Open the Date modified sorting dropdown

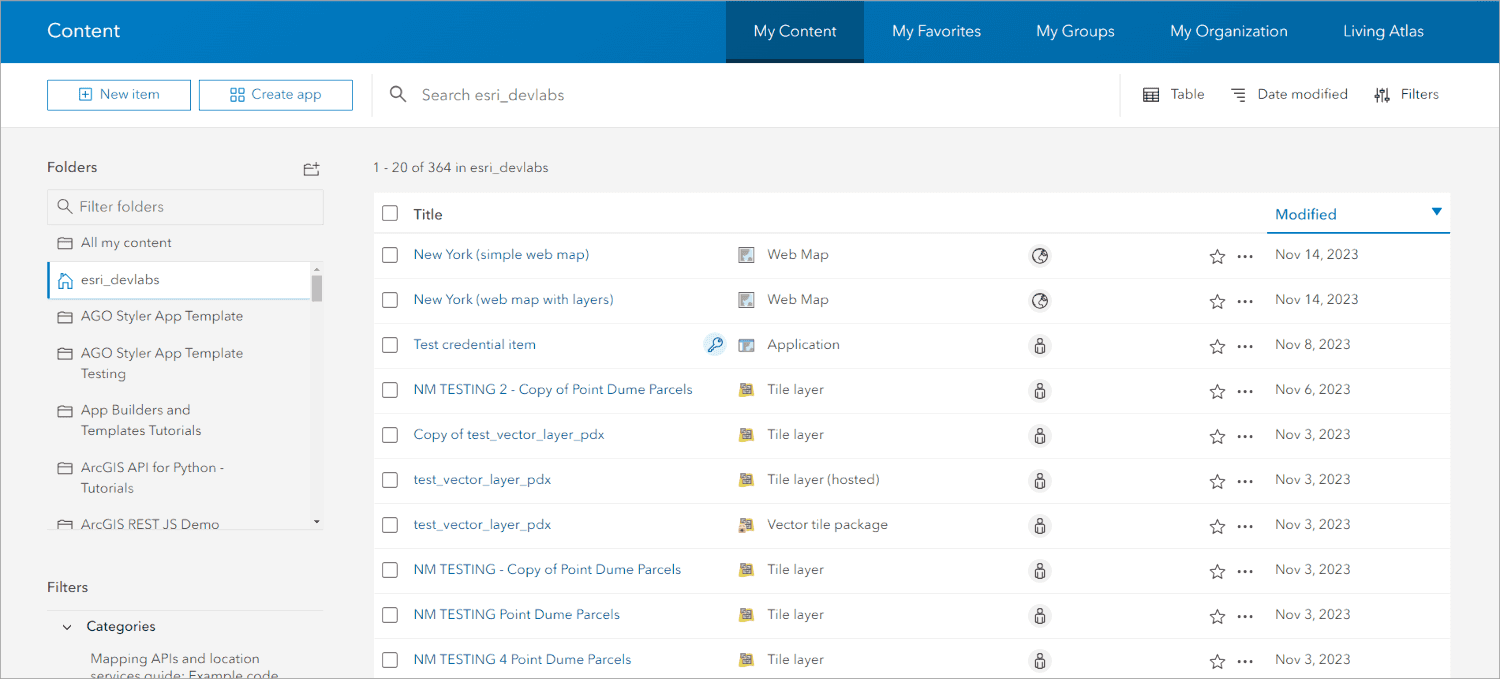tap(1288, 93)
